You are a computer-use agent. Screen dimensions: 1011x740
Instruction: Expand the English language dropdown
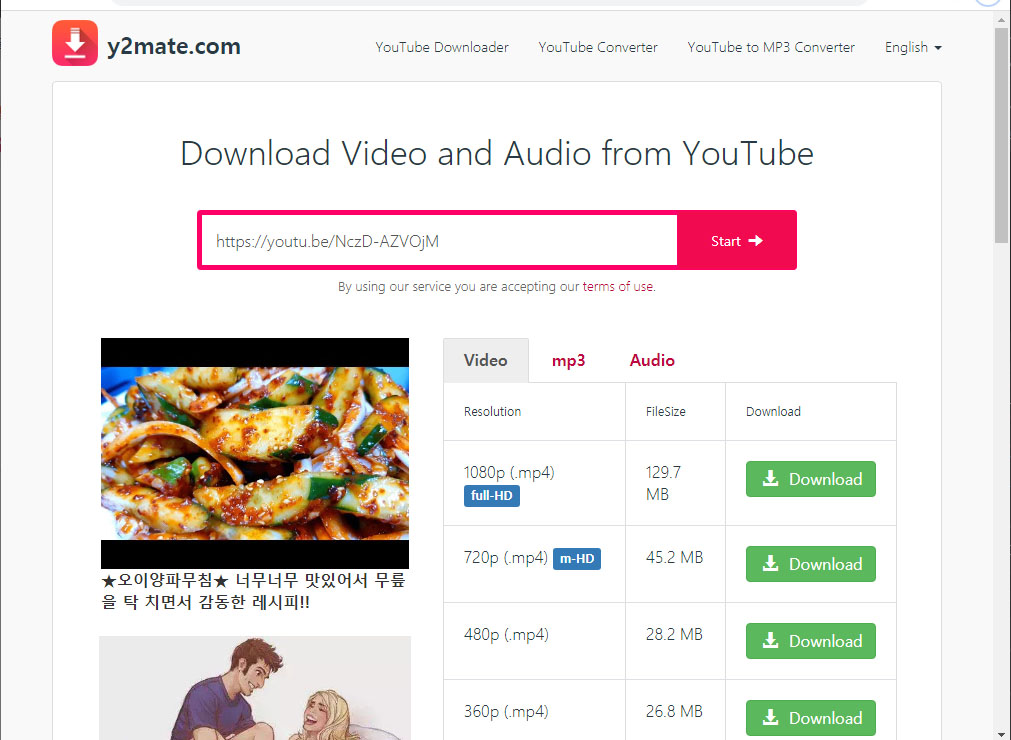[913, 47]
